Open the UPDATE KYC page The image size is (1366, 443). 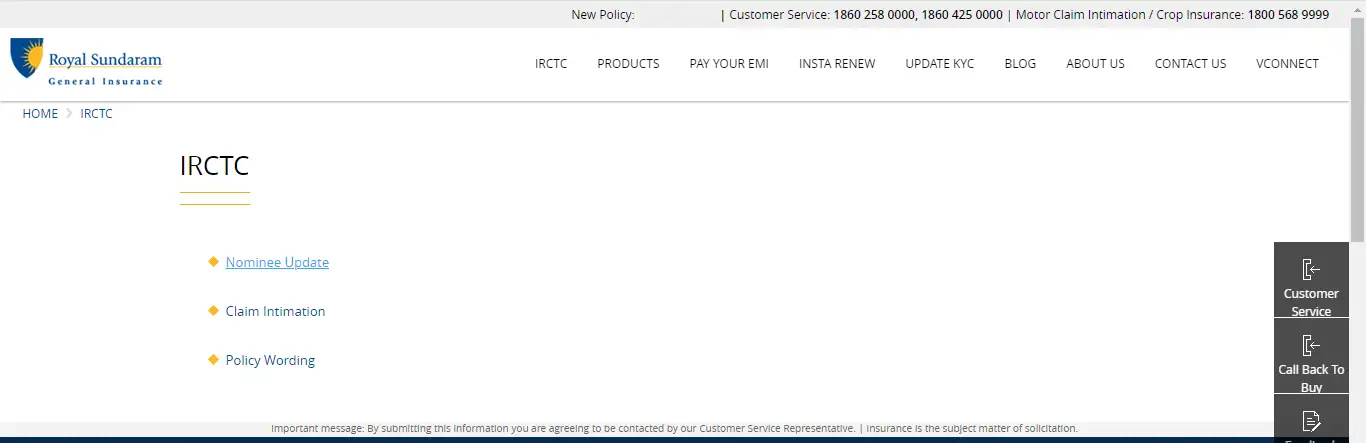pos(939,63)
